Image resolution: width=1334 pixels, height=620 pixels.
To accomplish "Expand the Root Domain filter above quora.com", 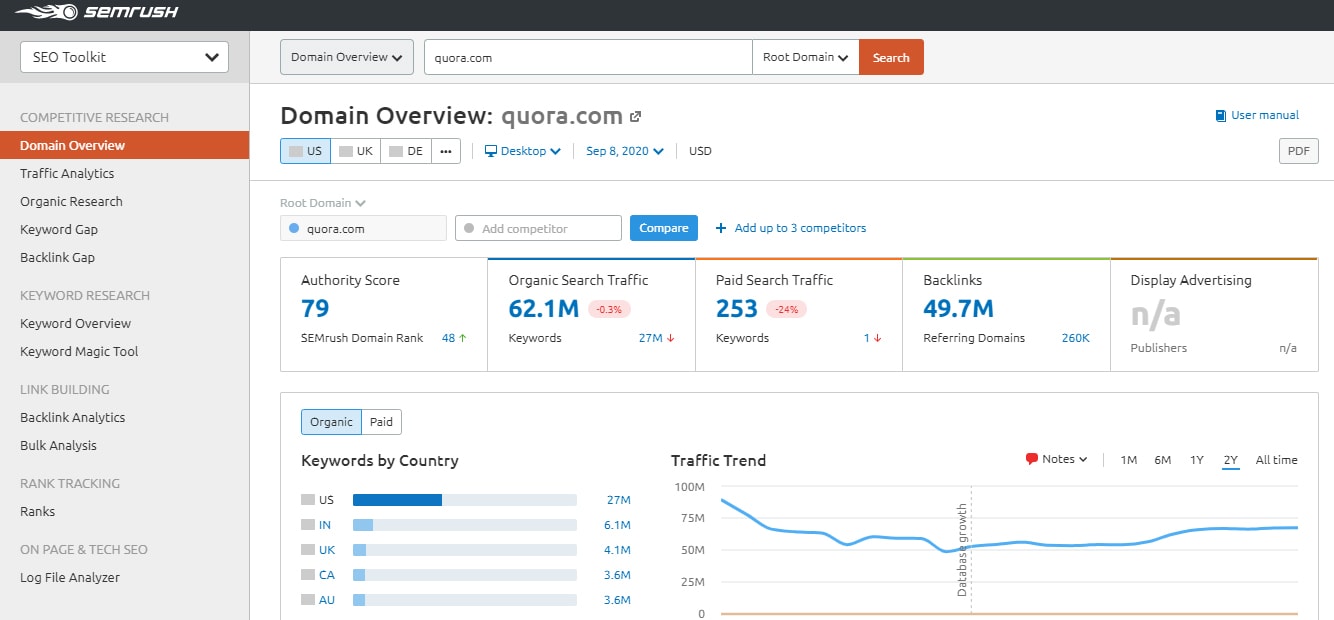I will coord(323,203).
